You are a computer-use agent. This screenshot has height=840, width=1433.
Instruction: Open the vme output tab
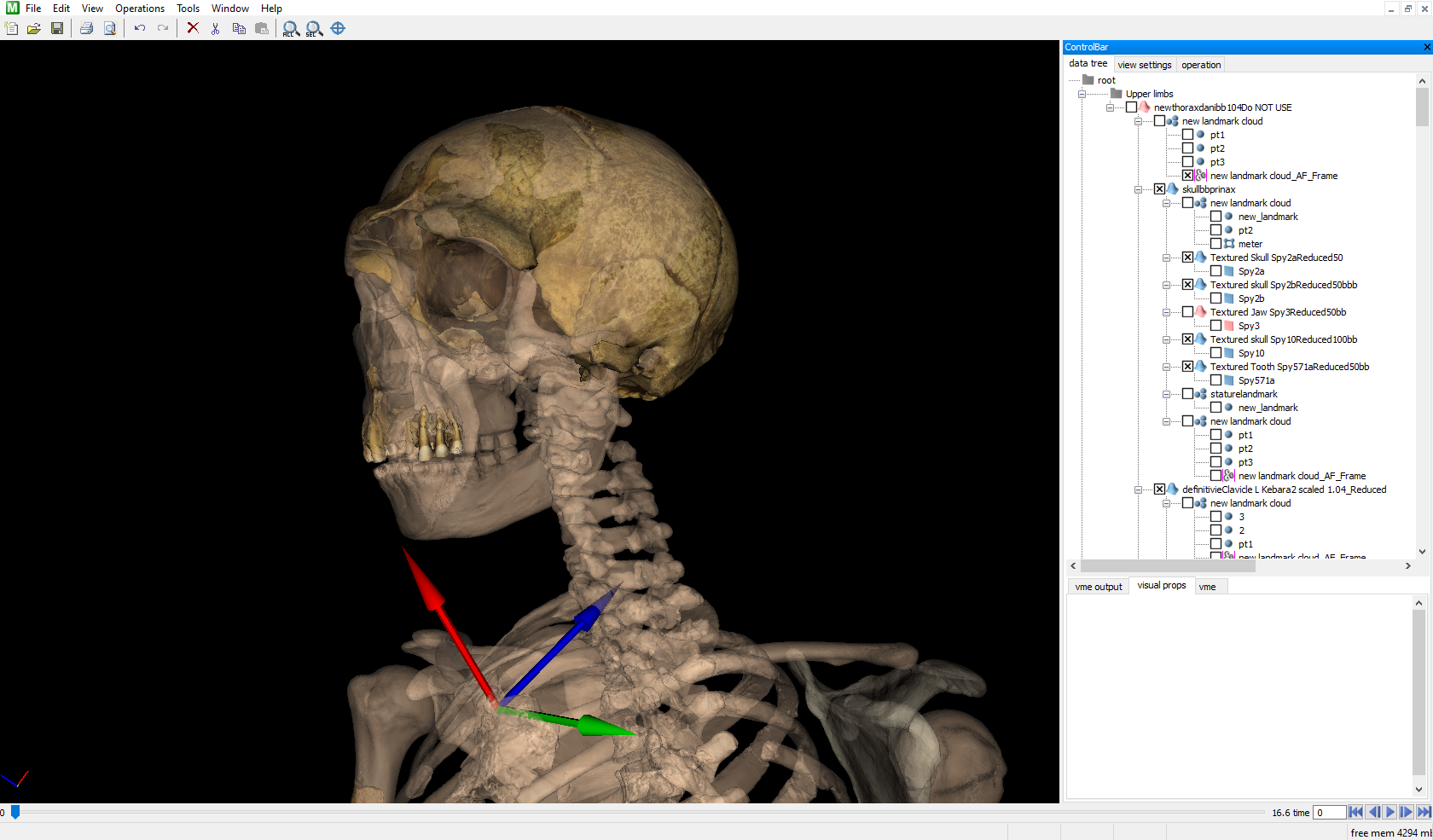pos(1098,587)
